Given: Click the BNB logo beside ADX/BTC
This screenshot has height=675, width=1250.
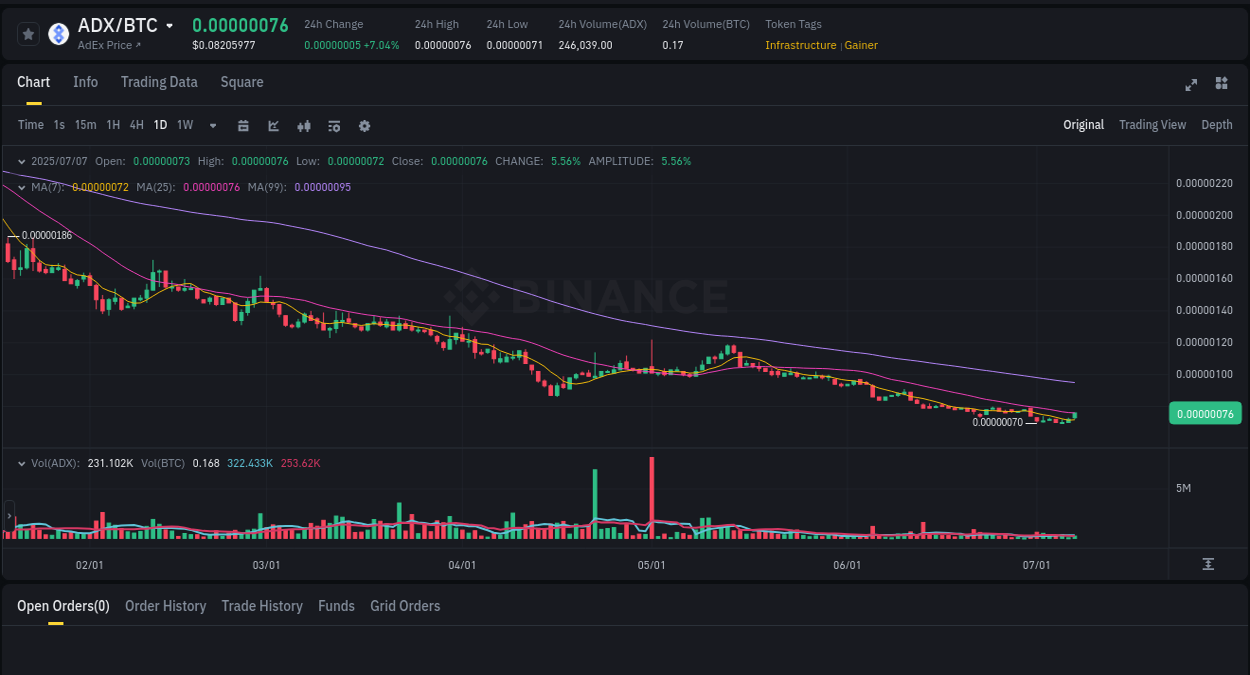Looking at the screenshot, I should tap(58, 33).
